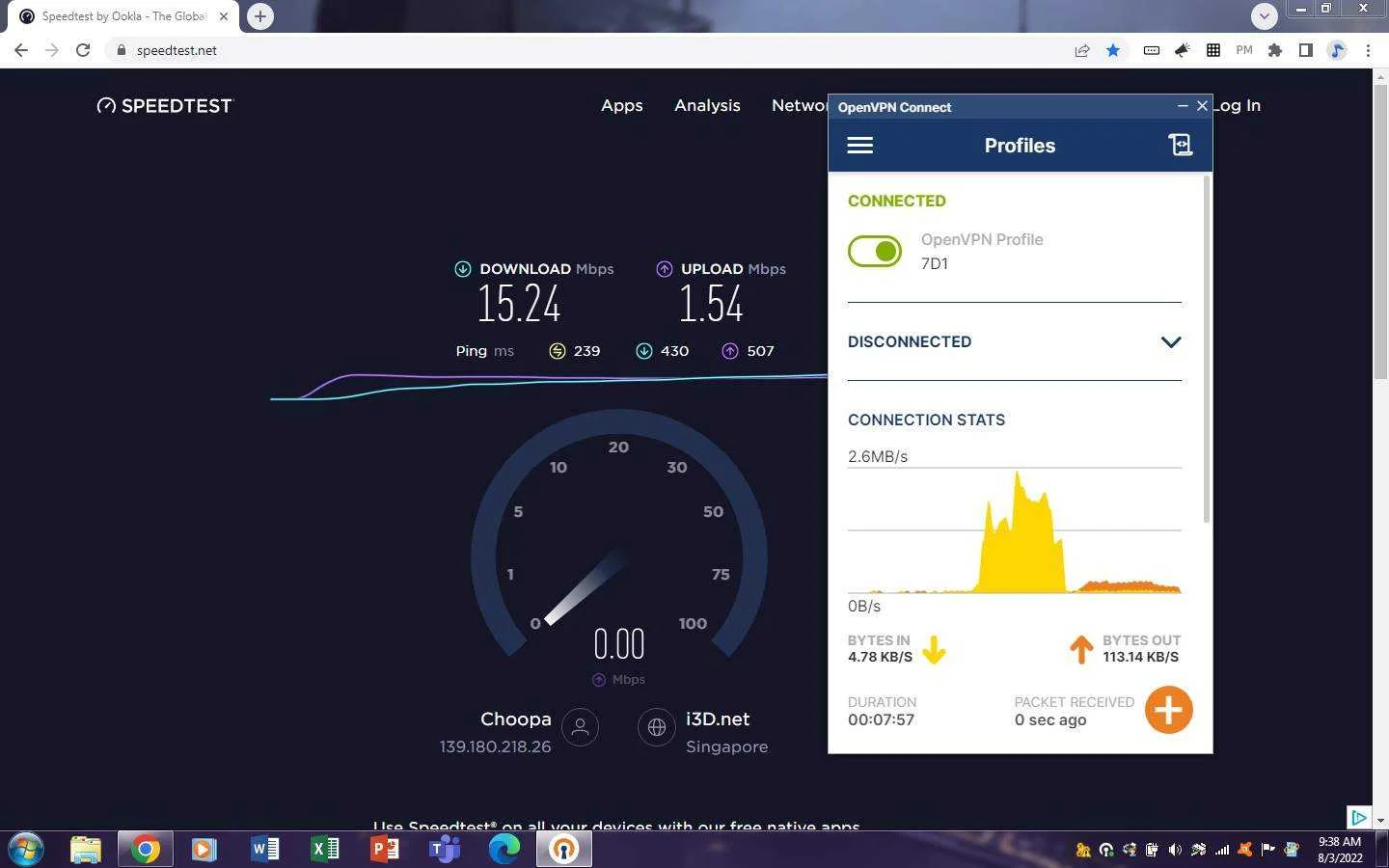Close the OpenVPN Connect window
Screen dimensions: 1389x868
pos(1202,106)
